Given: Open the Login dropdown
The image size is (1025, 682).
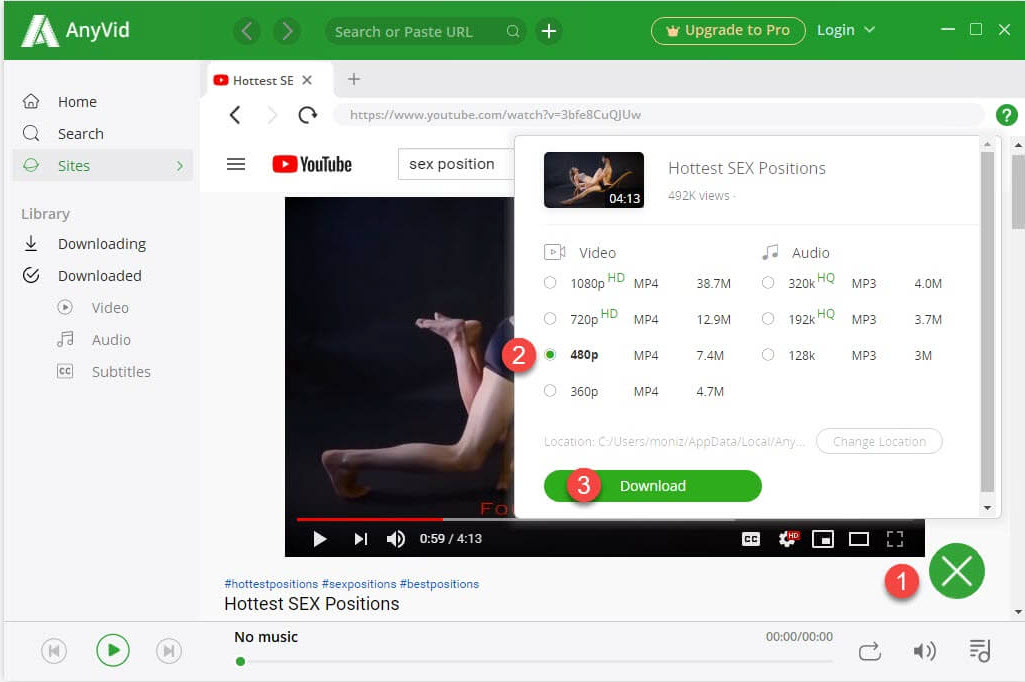Looking at the screenshot, I should tap(845, 30).
